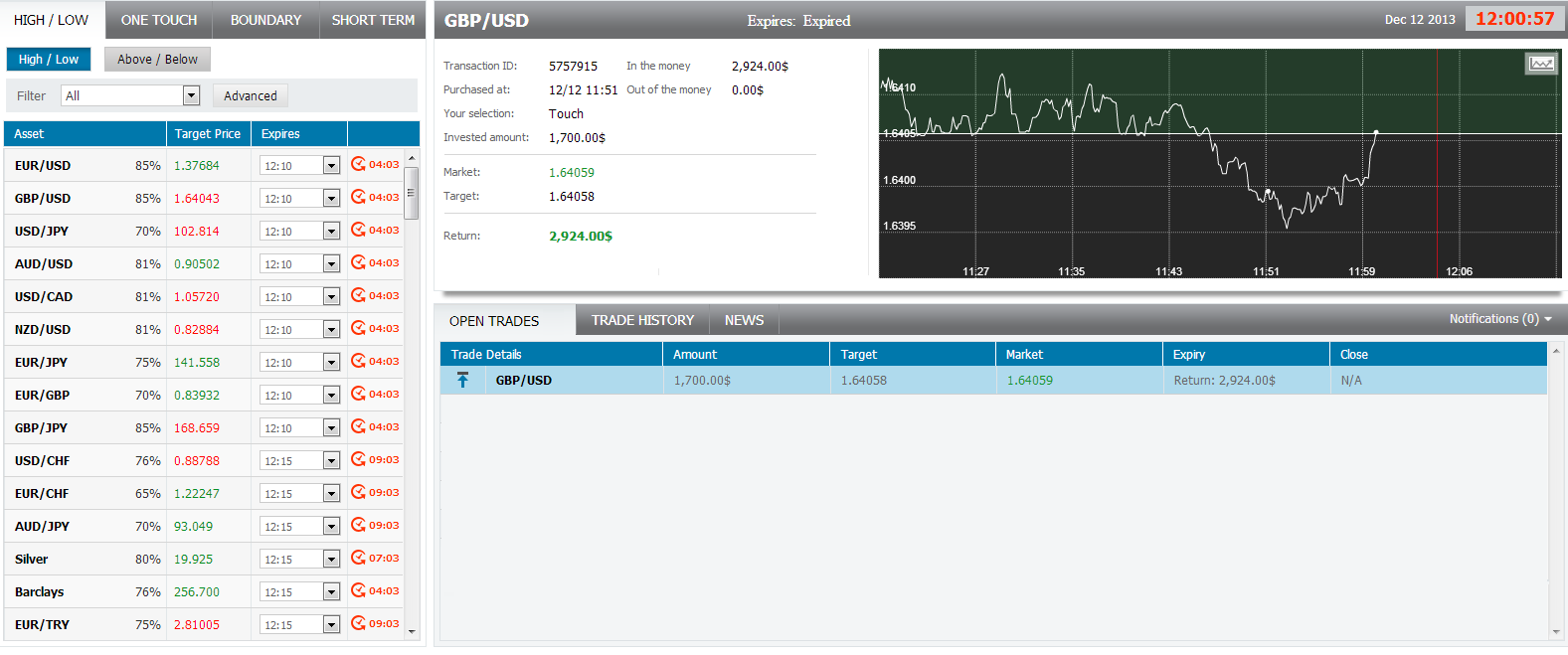Click the asset list scrollbar down arrow

pos(412,631)
